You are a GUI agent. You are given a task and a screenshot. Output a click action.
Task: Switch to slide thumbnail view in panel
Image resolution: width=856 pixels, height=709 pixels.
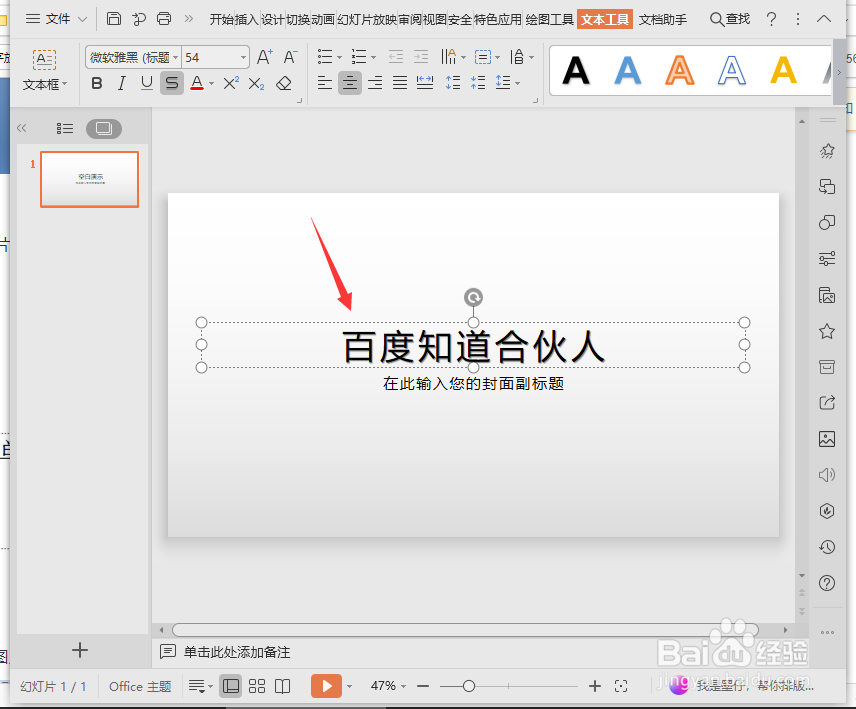104,129
